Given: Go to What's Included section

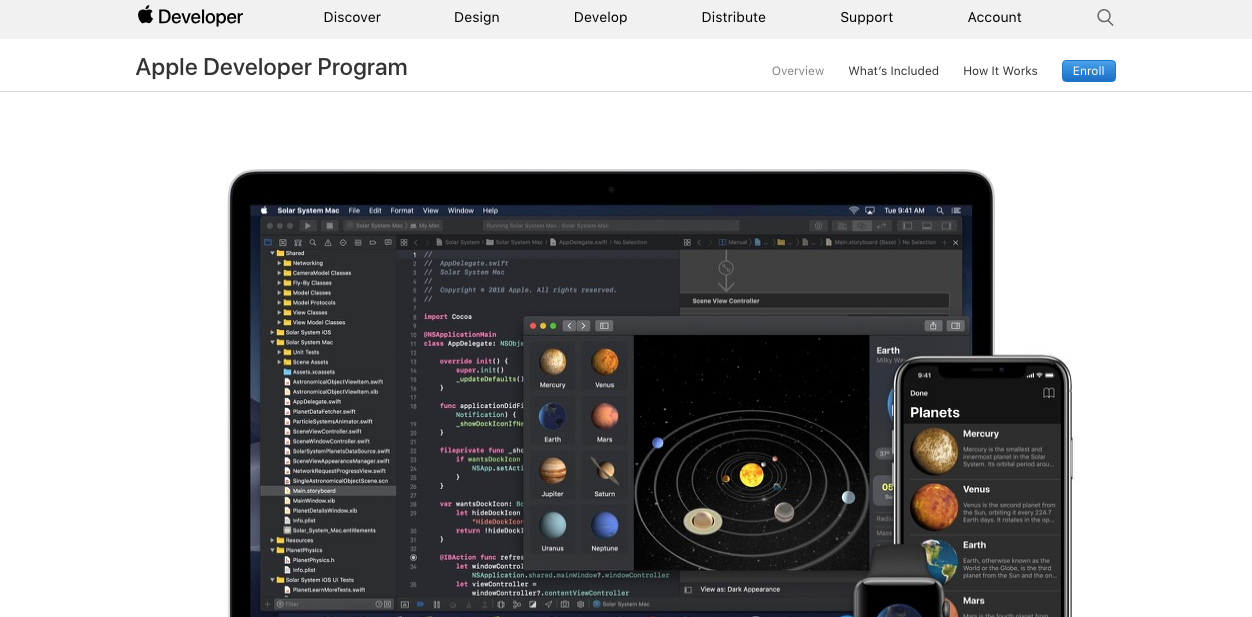Looking at the screenshot, I should click(x=893, y=71).
